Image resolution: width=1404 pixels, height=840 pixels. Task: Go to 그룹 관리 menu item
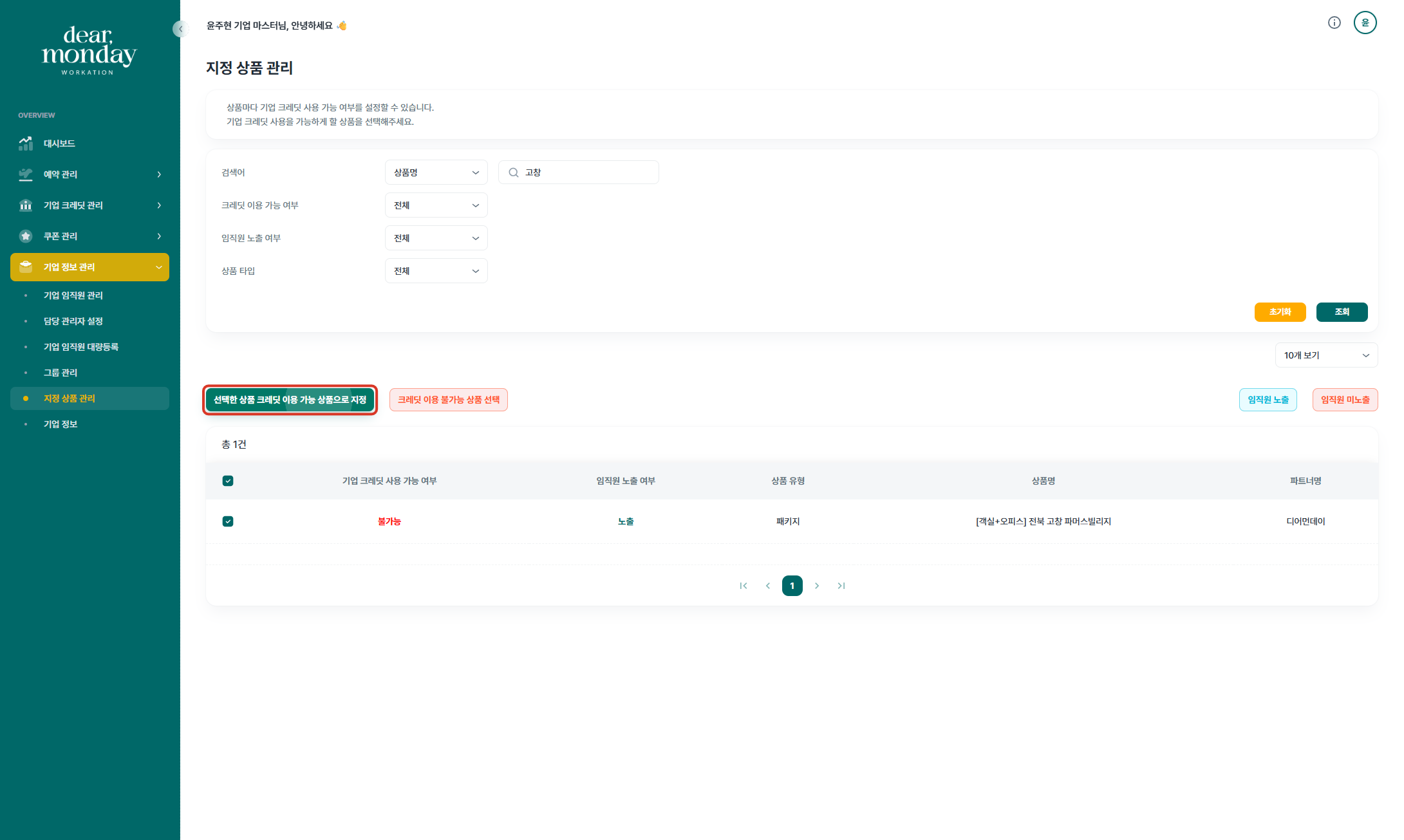click(61, 373)
